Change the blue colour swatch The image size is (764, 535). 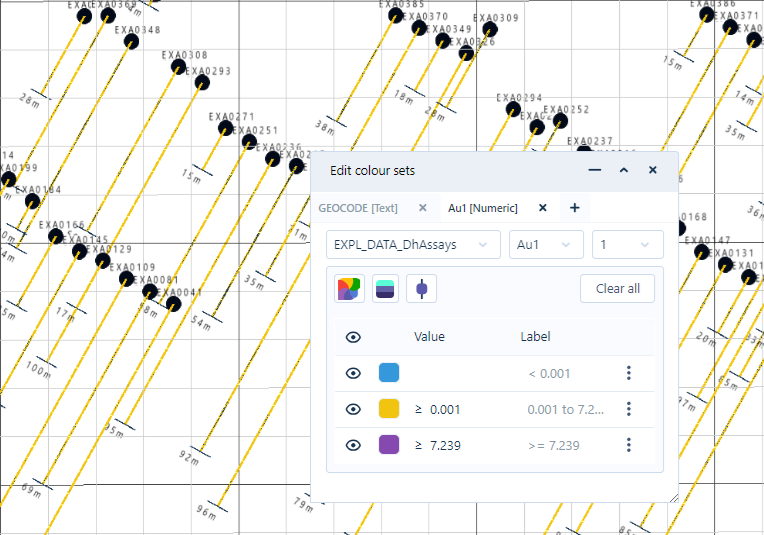tap(389, 373)
